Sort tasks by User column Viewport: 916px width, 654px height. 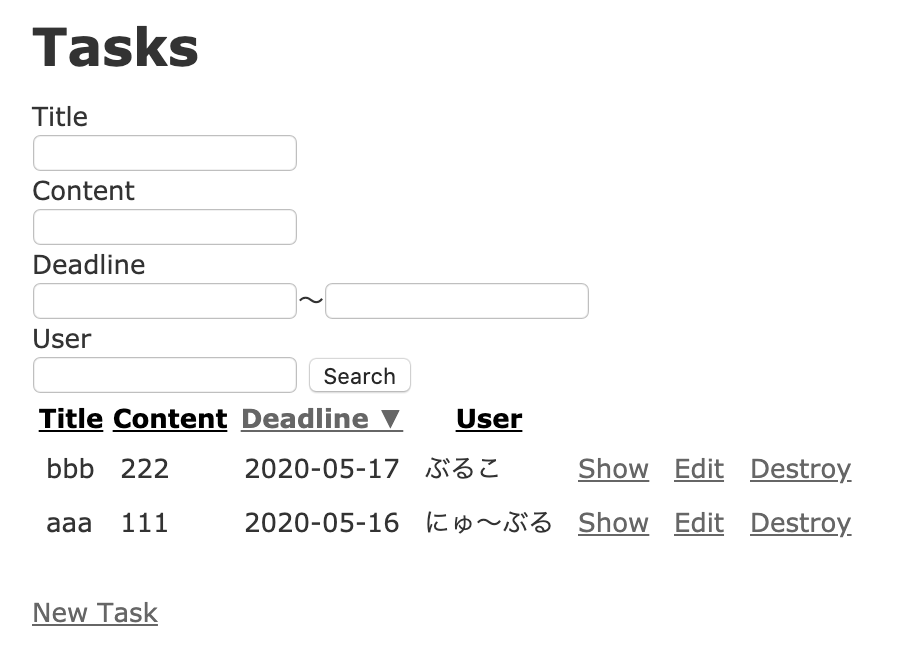coord(489,419)
